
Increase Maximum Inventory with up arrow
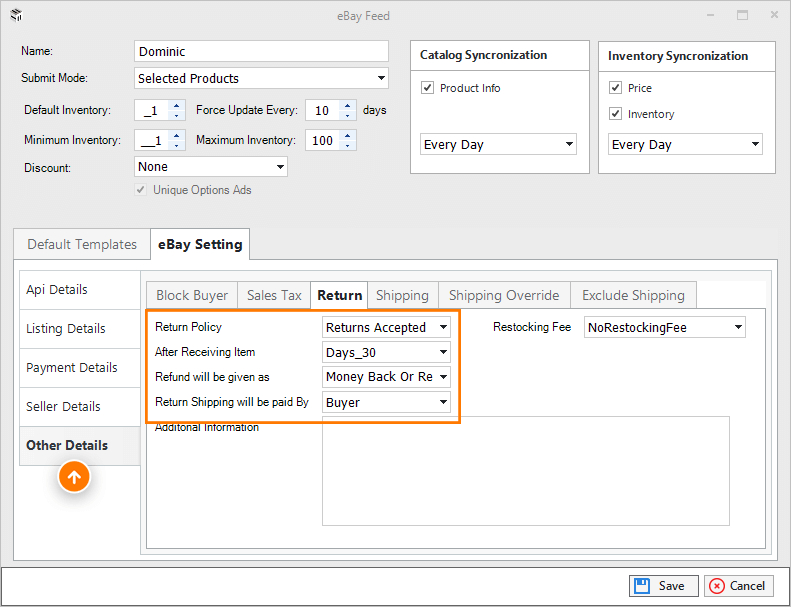coord(348,135)
